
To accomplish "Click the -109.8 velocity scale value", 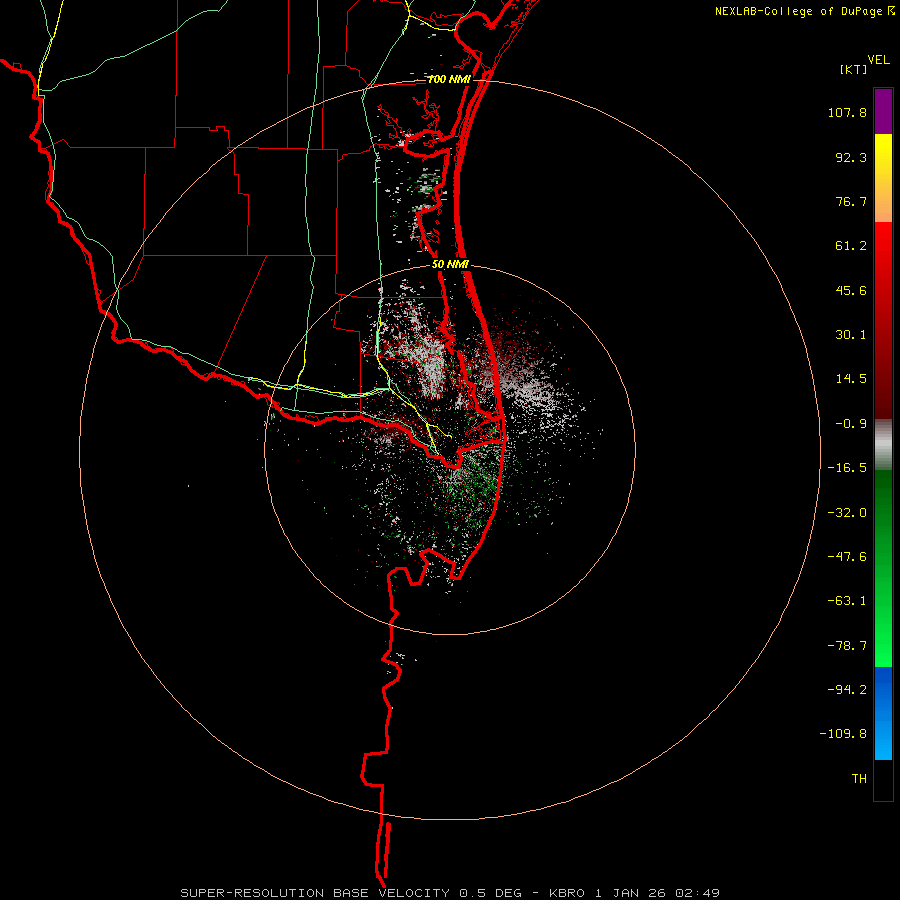I will (x=843, y=734).
